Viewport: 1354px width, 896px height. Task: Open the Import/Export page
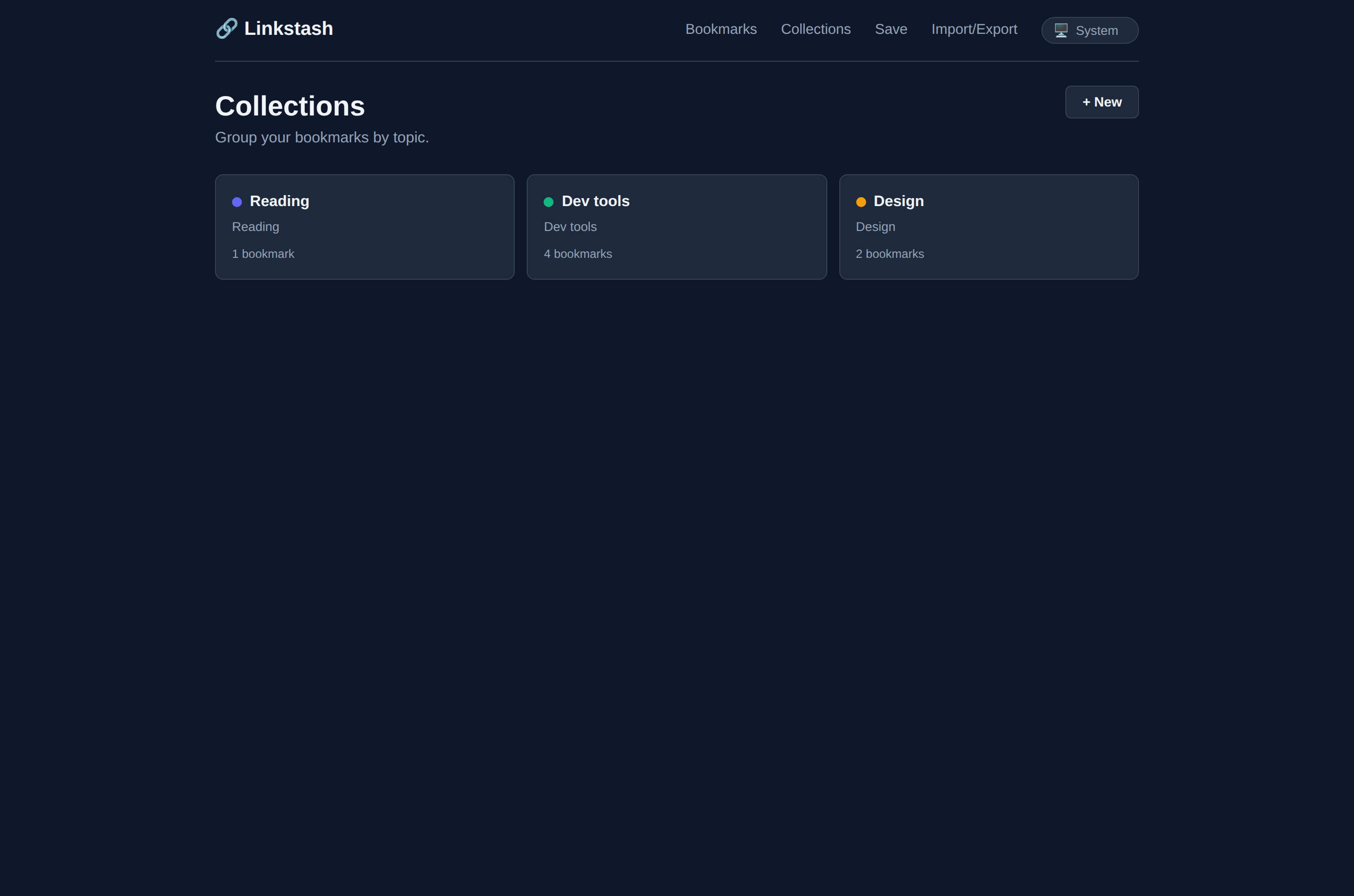point(974,29)
